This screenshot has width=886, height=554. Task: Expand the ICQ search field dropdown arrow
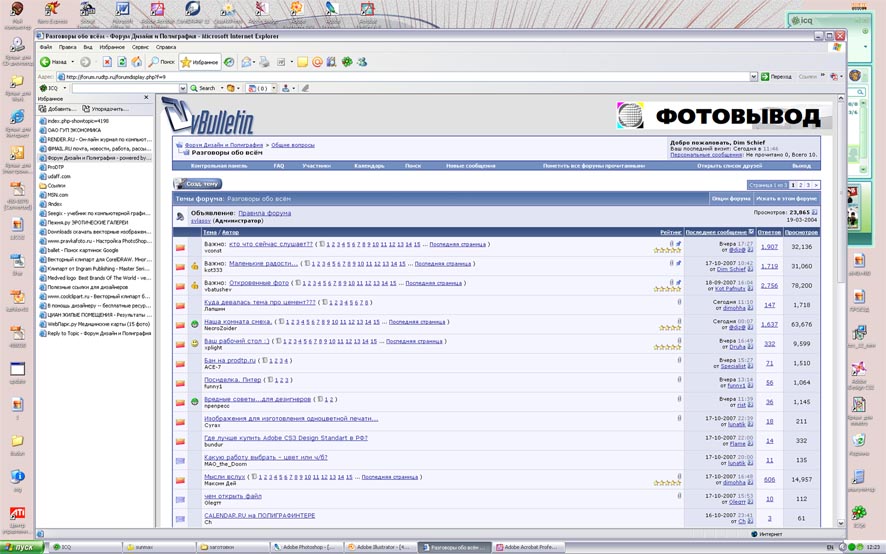pos(183,88)
